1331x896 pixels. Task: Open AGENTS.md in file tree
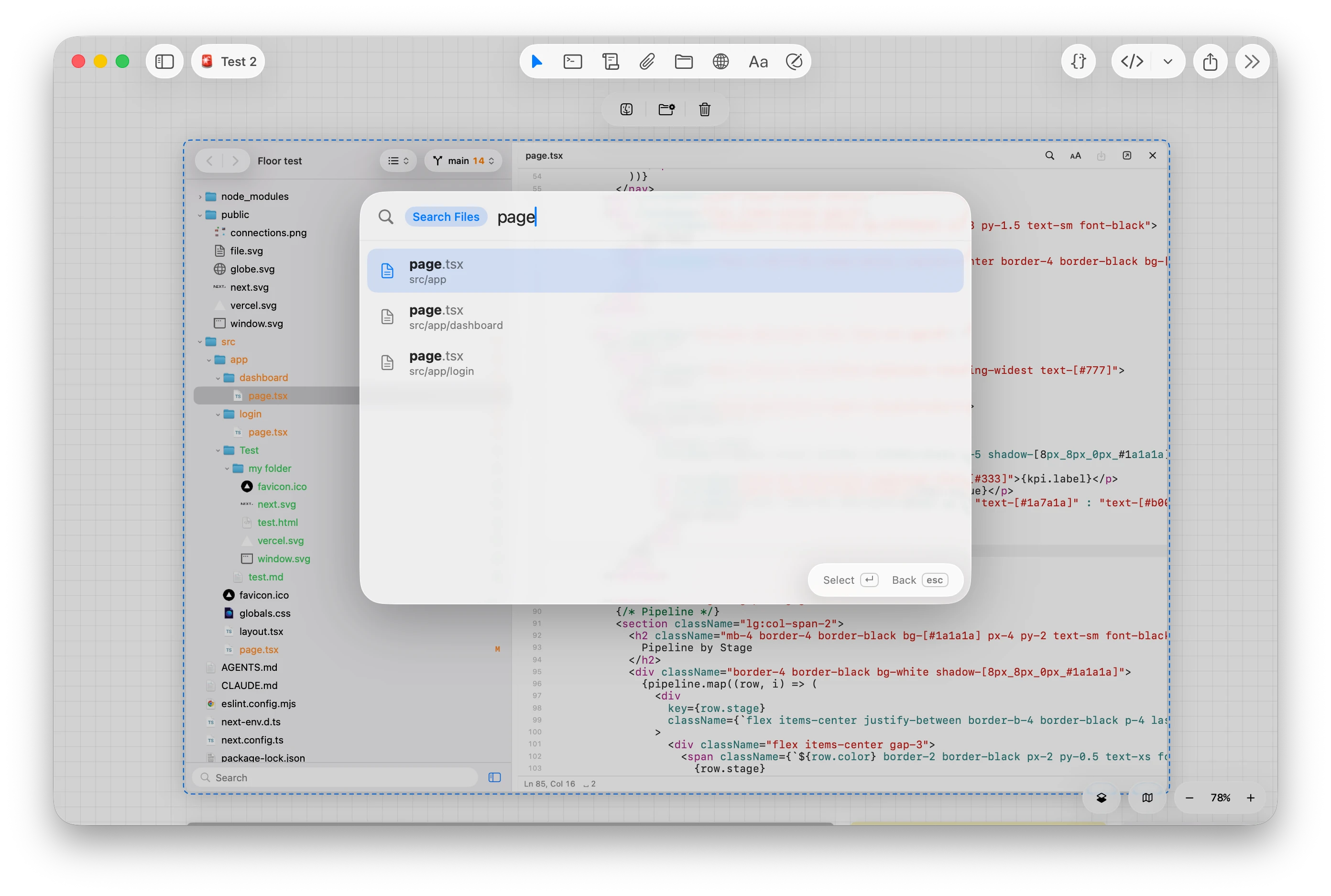249,667
